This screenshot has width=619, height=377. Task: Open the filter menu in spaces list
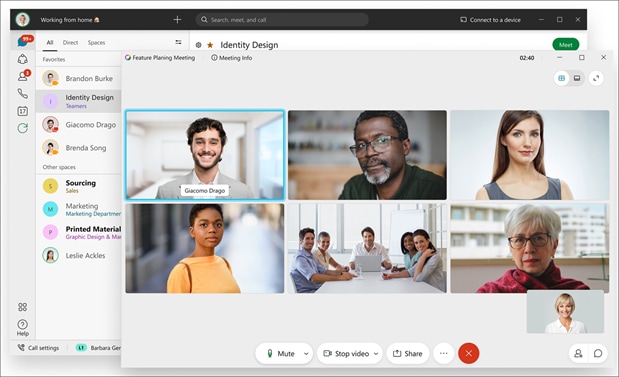[x=178, y=42]
